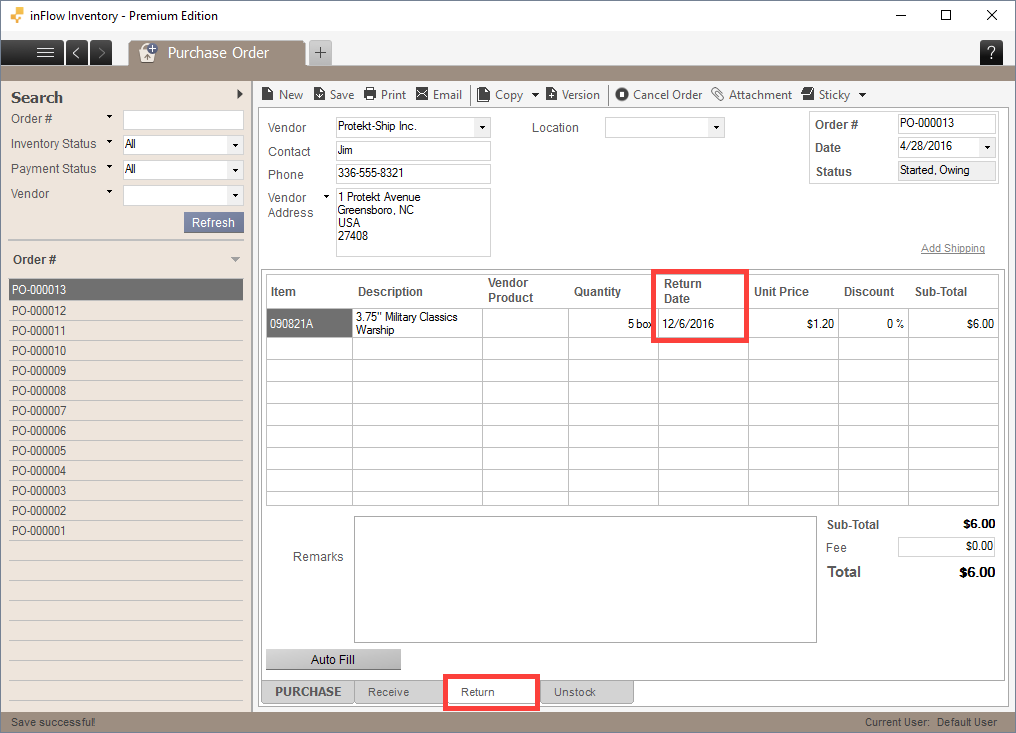Open help with the question mark icon
The height and width of the screenshot is (733, 1016).
coord(991,52)
